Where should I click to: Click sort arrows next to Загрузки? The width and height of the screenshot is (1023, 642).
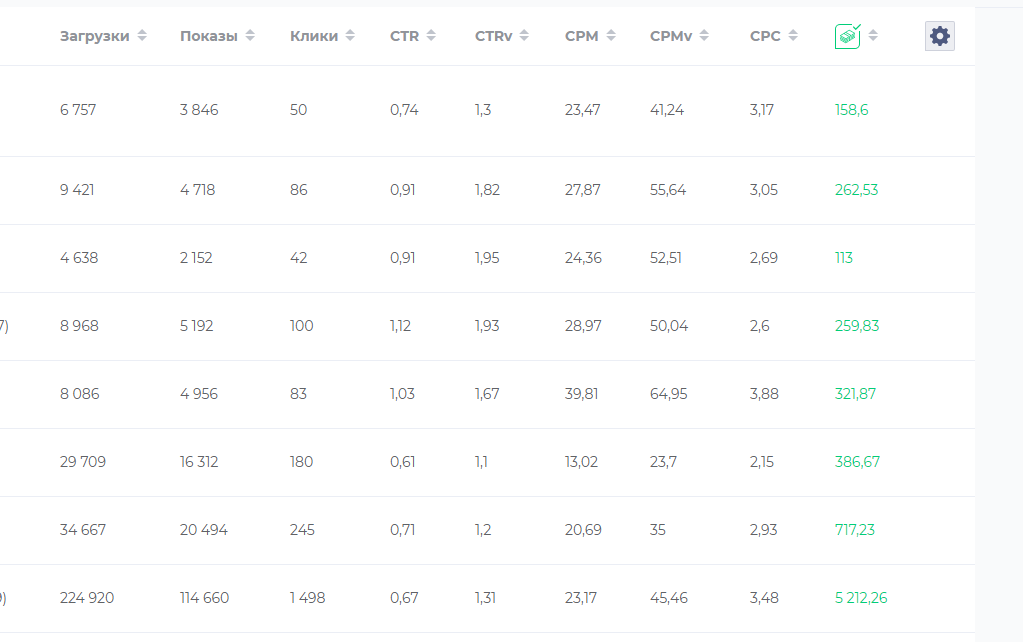click(x=142, y=36)
